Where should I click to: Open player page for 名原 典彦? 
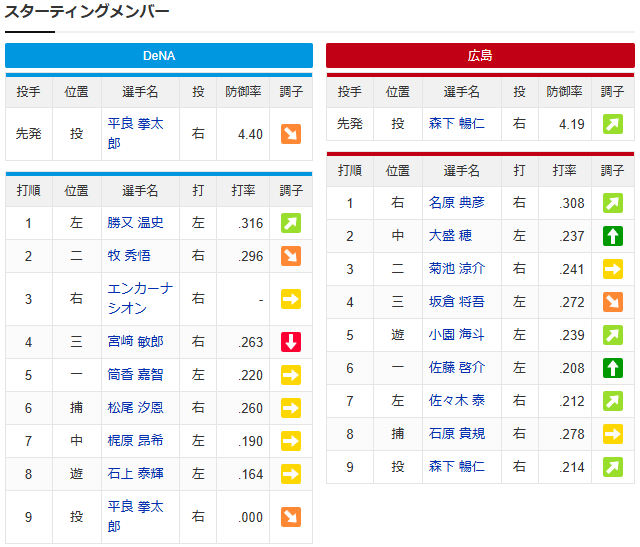(x=457, y=202)
